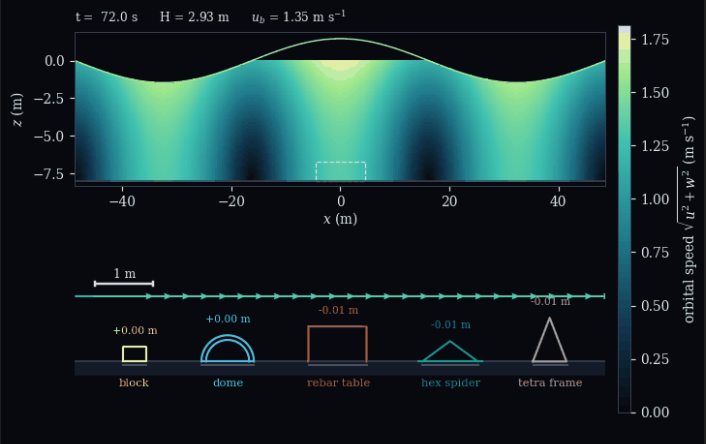Click the z-axis tick label '−2.5'
This screenshot has width=706, height=444.
[50, 98]
